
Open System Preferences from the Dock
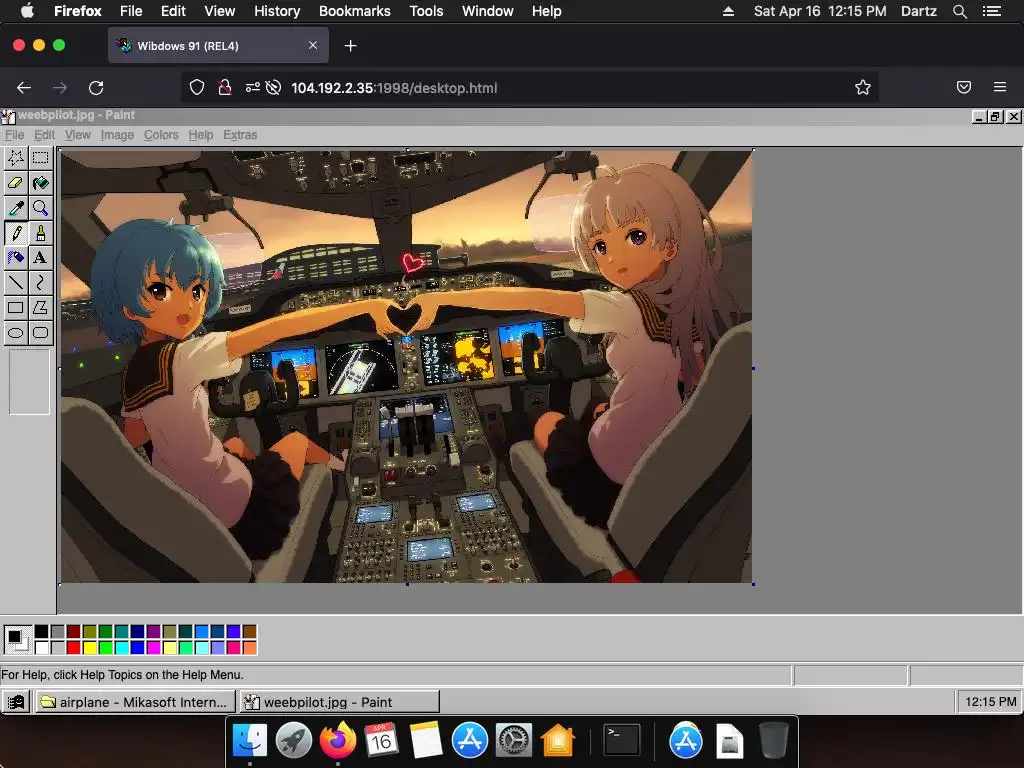click(x=514, y=741)
